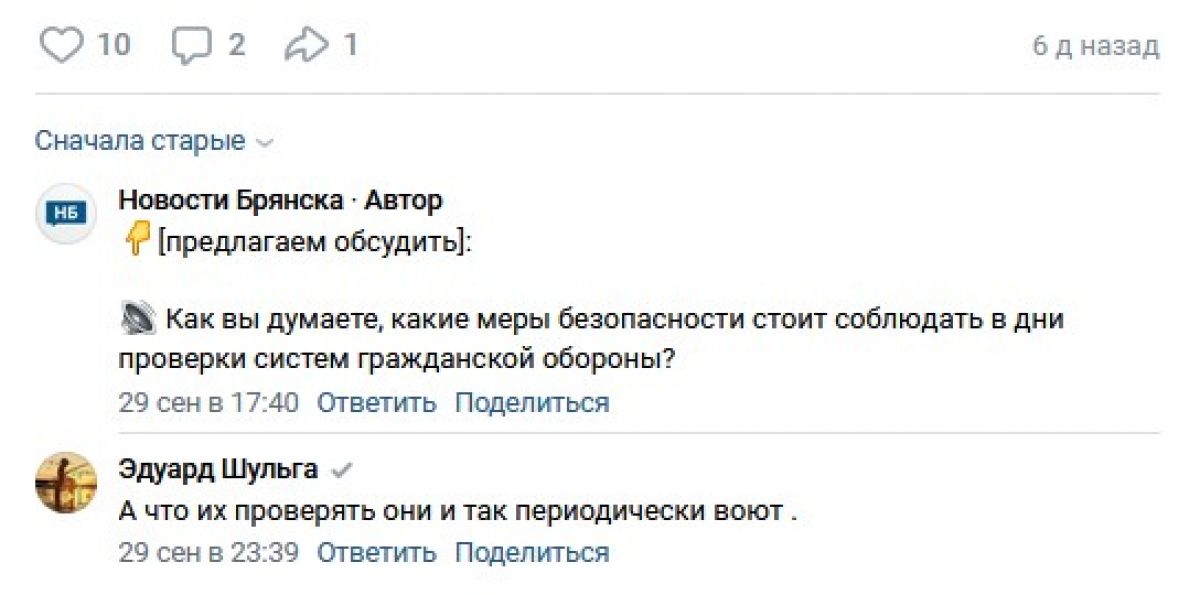The image size is (1200, 595).
Task: Click the chevron next to Сначала старые
Action: (265, 143)
